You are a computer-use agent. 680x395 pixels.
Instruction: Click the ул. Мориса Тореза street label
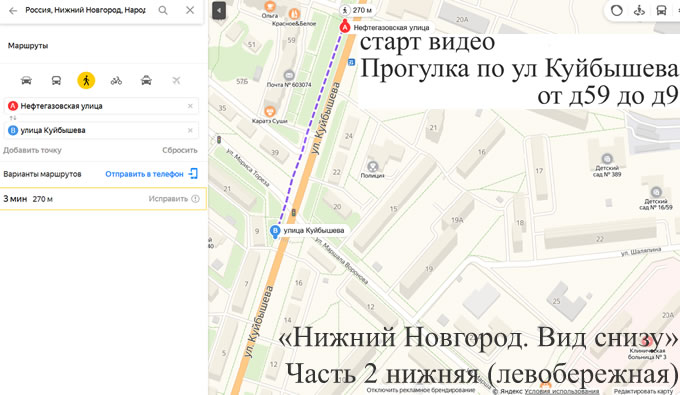pos(248,167)
